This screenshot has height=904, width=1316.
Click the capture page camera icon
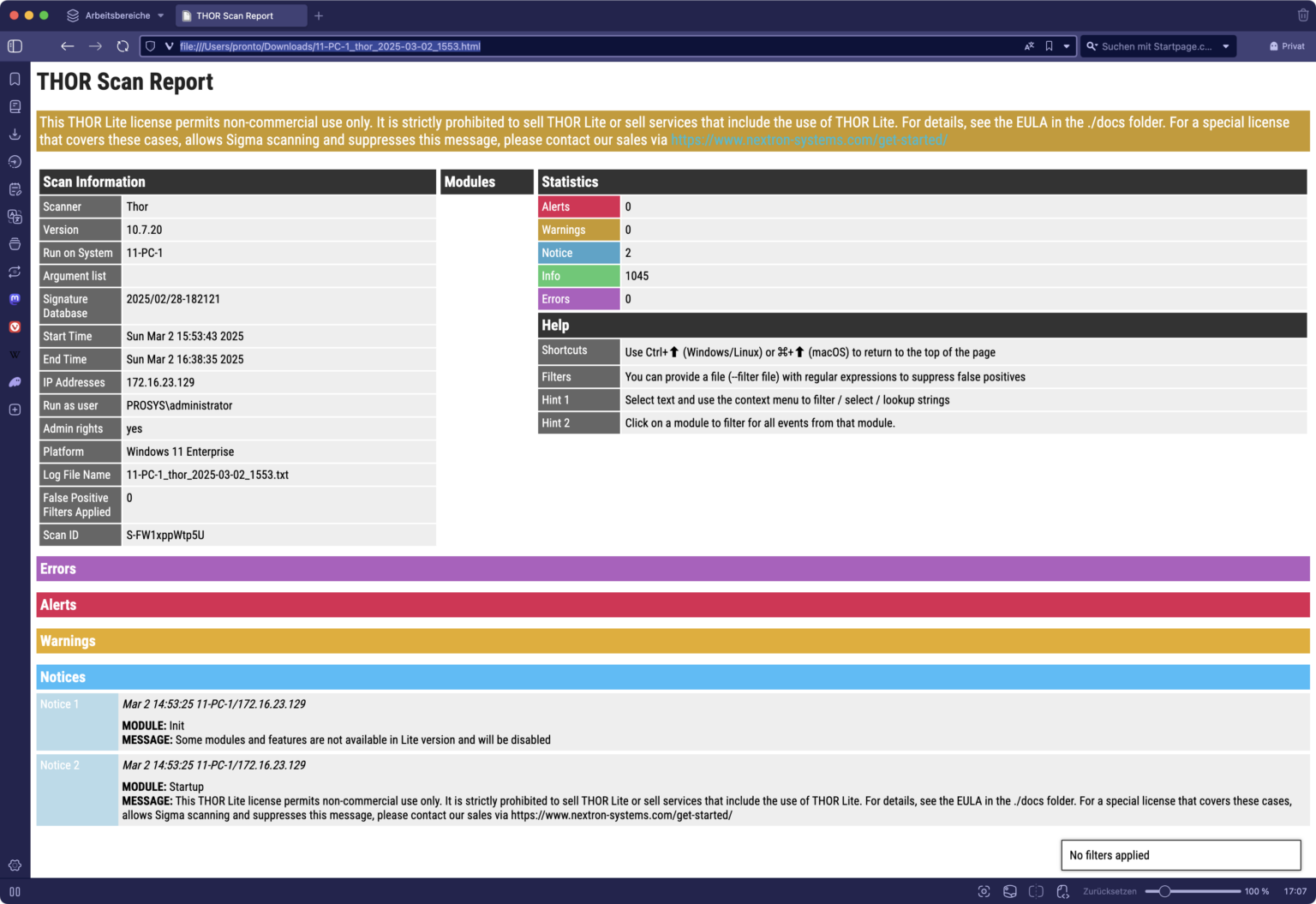click(x=984, y=891)
